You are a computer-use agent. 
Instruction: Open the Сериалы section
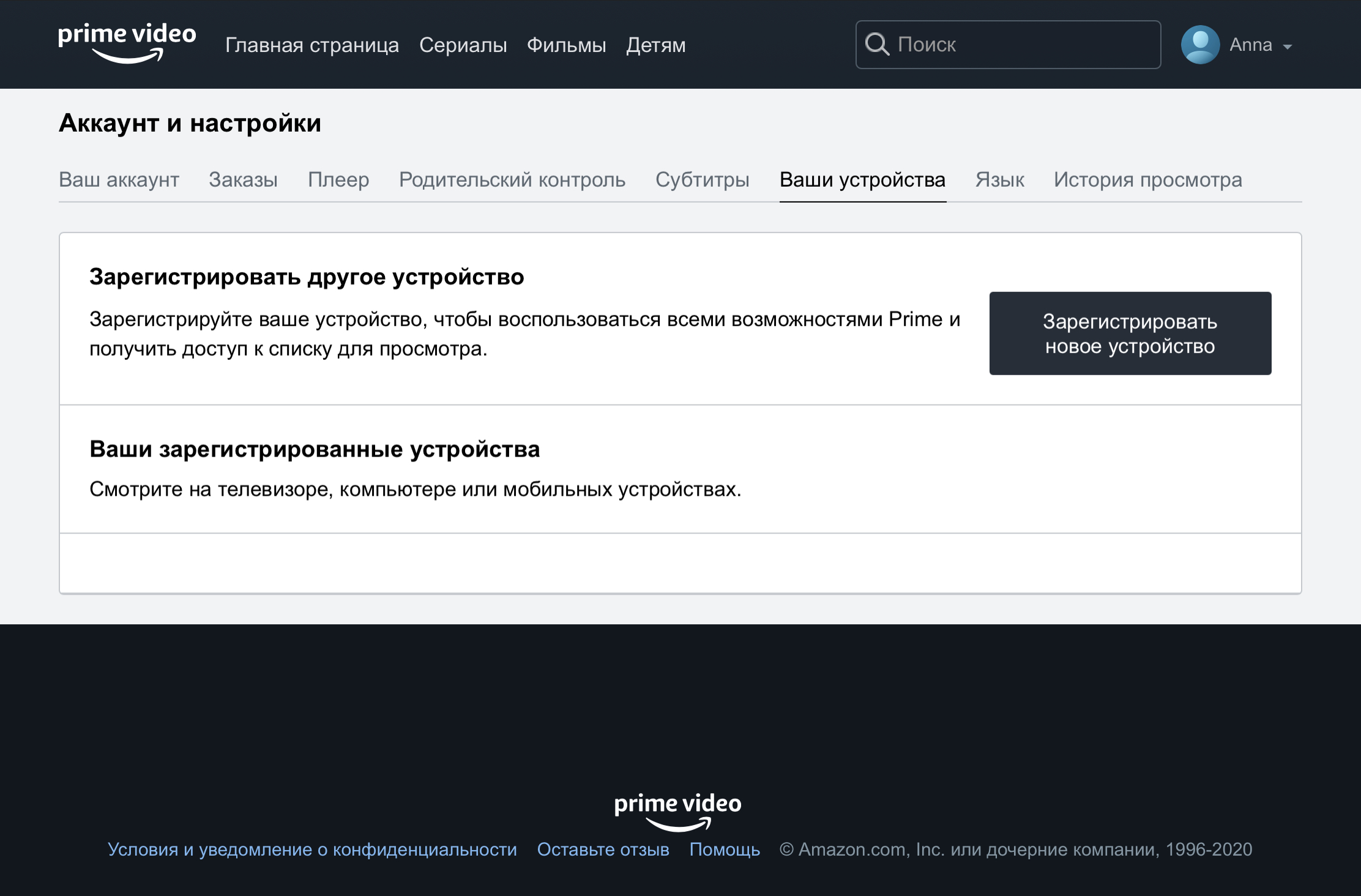(x=463, y=45)
